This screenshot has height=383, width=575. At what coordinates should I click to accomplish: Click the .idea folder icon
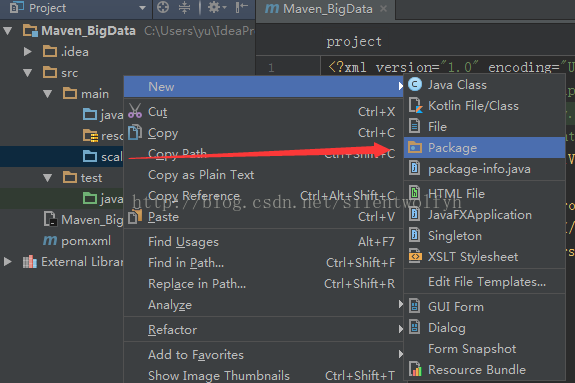(50, 51)
